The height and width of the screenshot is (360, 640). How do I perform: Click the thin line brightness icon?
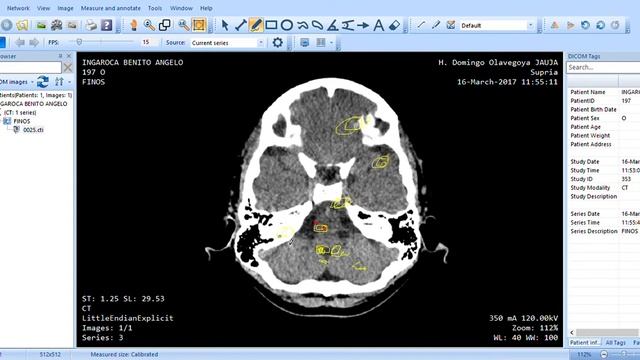[x=421, y=25]
